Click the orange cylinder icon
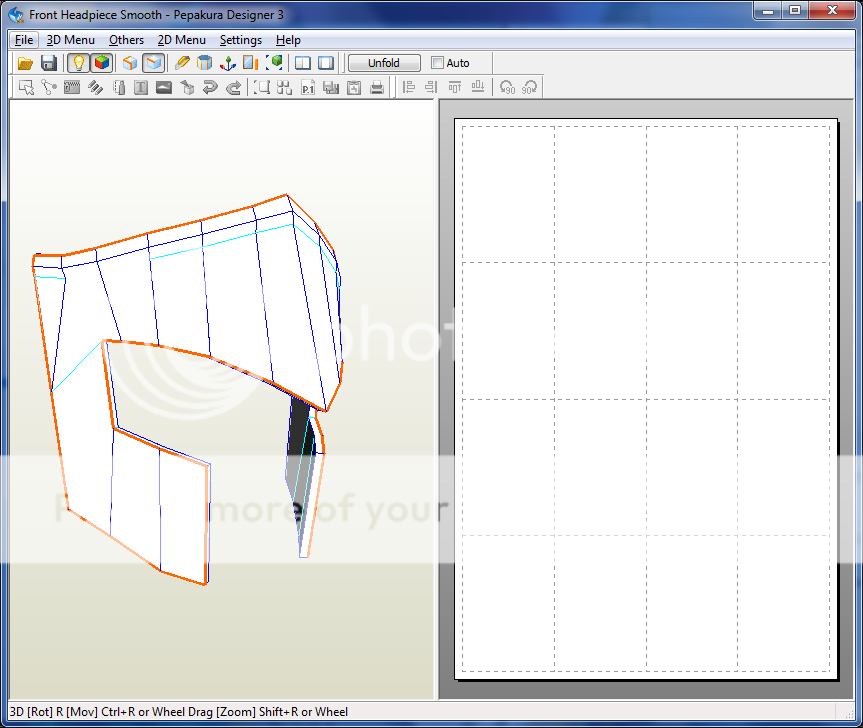 pyautogui.click(x=205, y=63)
